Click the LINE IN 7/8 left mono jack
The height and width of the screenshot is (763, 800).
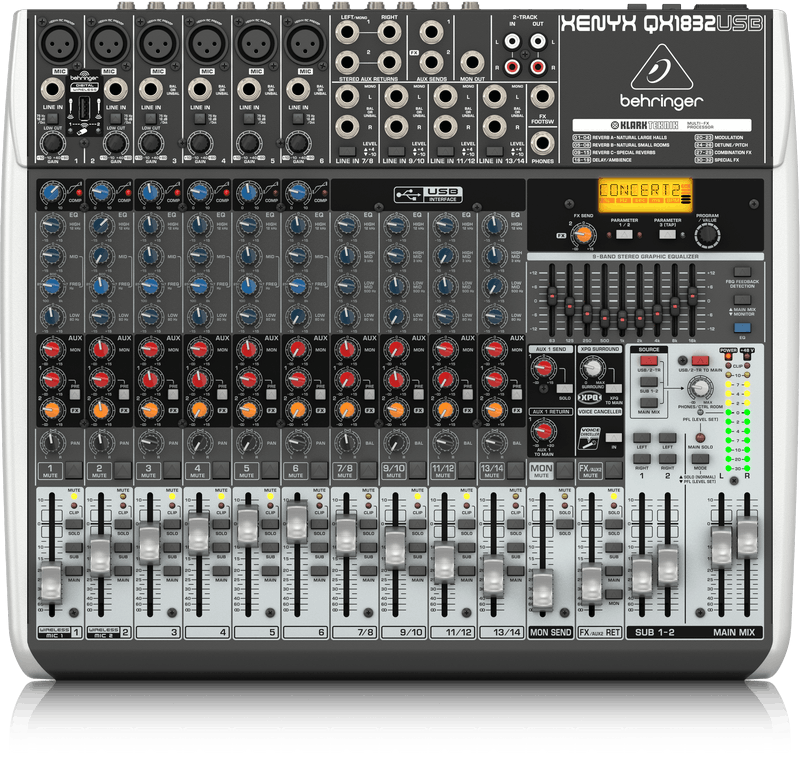pos(347,96)
